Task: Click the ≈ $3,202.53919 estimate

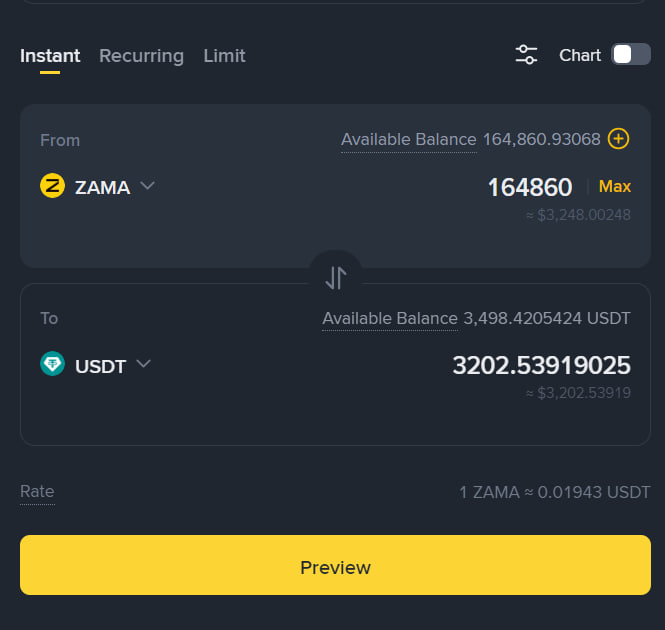Action: [578, 393]
